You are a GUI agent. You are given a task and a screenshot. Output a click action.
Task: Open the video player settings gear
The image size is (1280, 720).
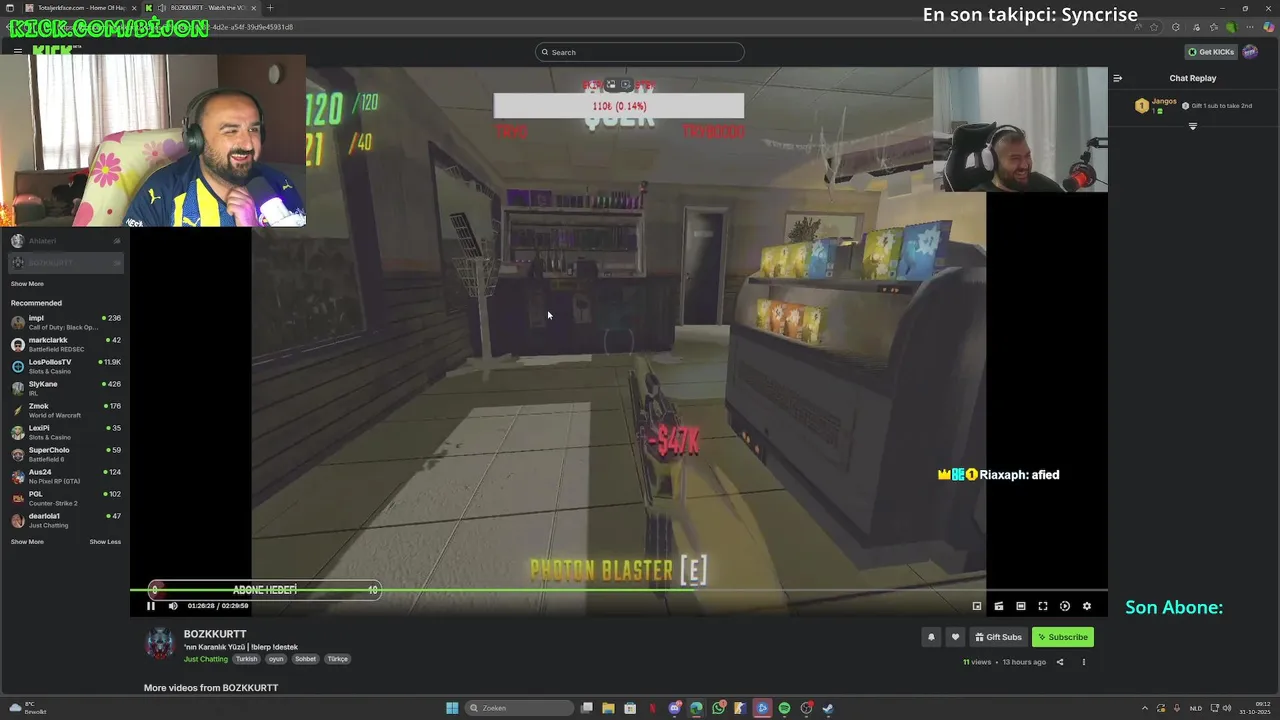click(x=1087, y=606)
